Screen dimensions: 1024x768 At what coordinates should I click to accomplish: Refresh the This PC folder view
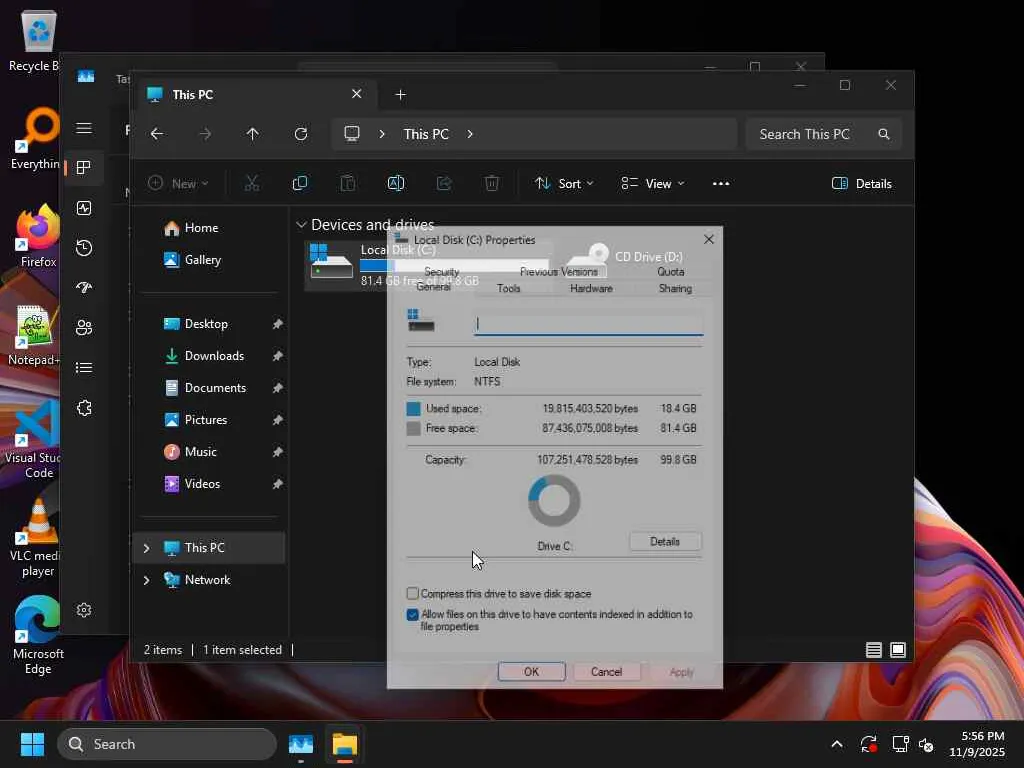click(x=300, y=134)
